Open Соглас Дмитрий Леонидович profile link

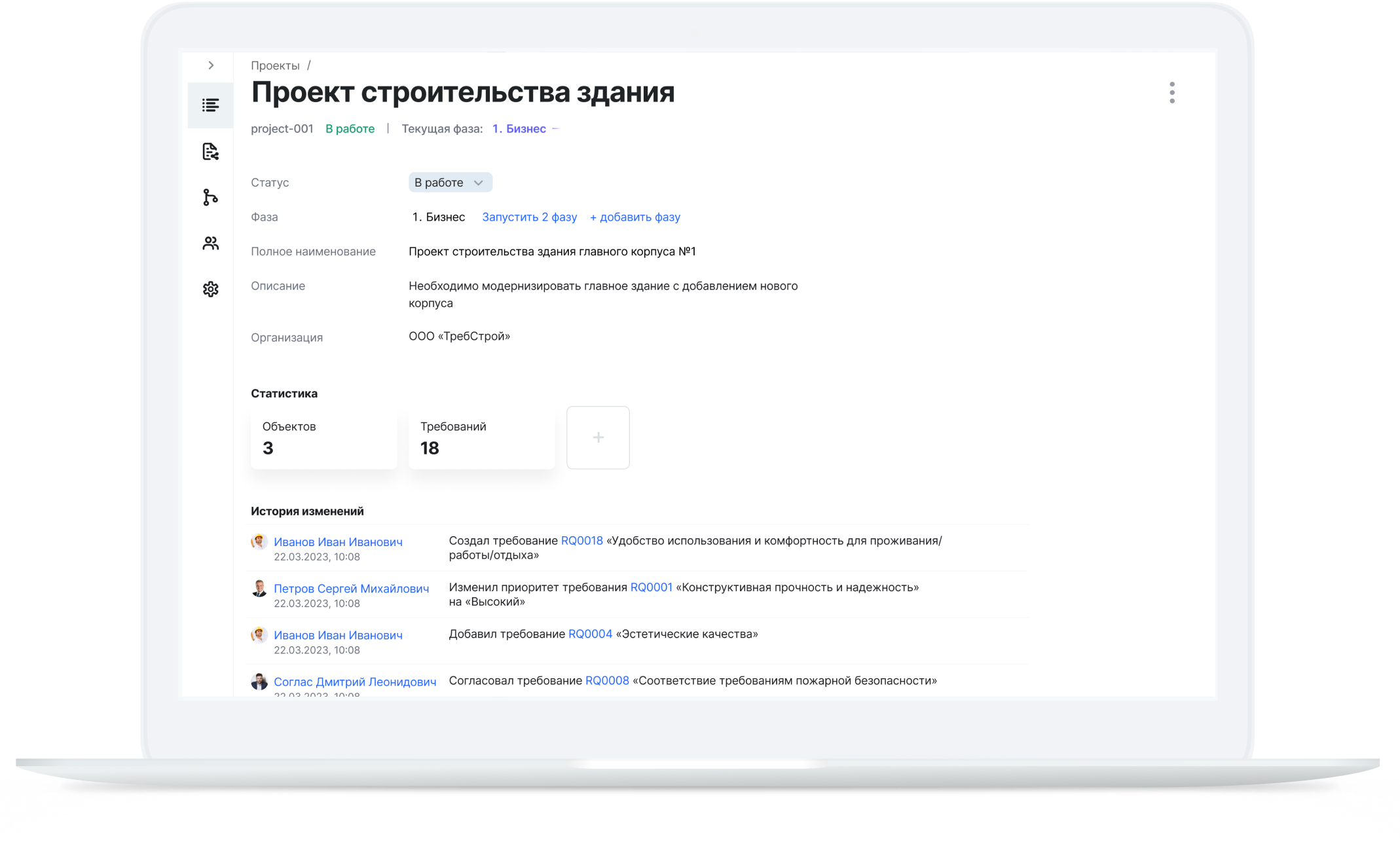click(x=355, y=682)
